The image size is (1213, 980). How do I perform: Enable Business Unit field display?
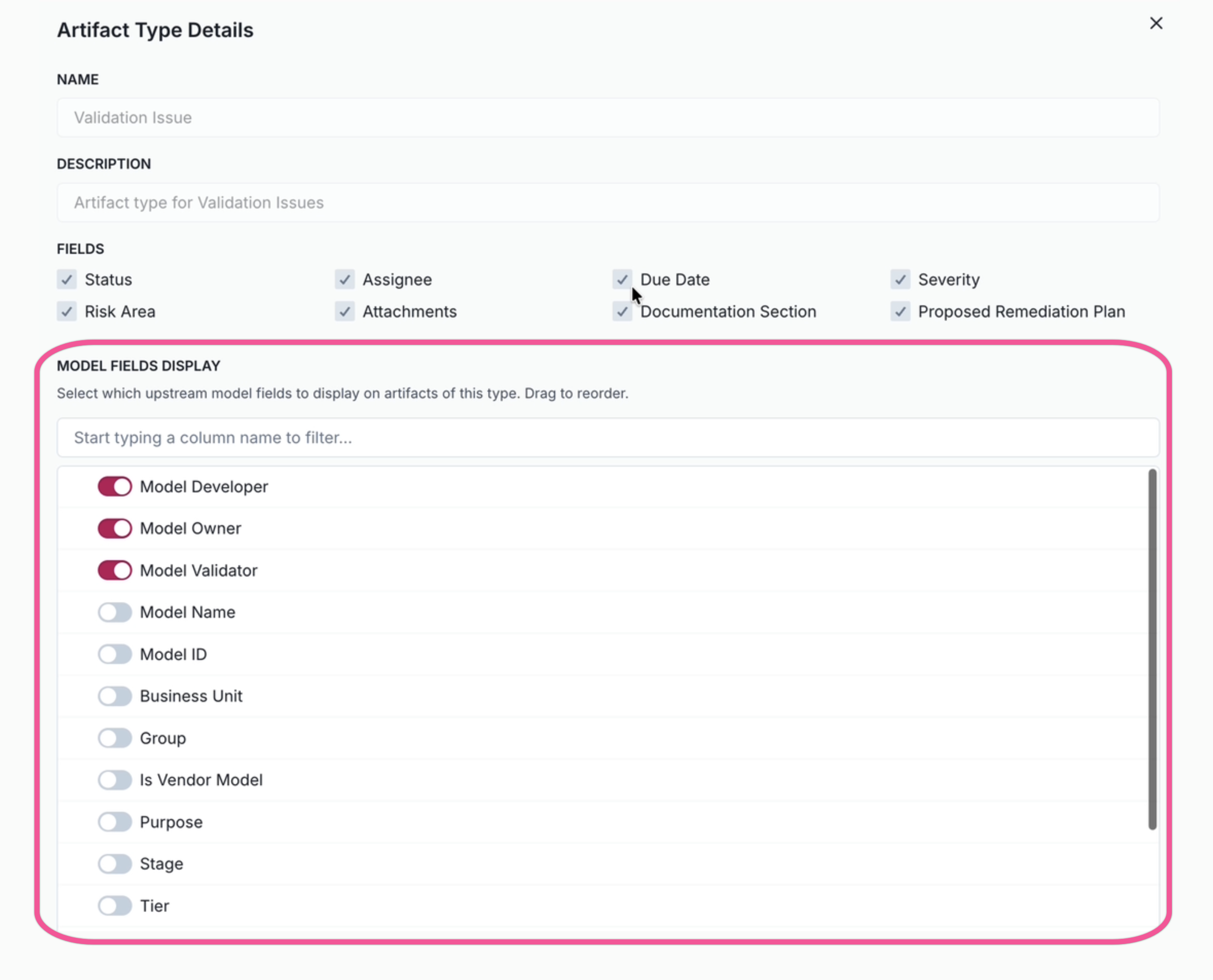115,696
